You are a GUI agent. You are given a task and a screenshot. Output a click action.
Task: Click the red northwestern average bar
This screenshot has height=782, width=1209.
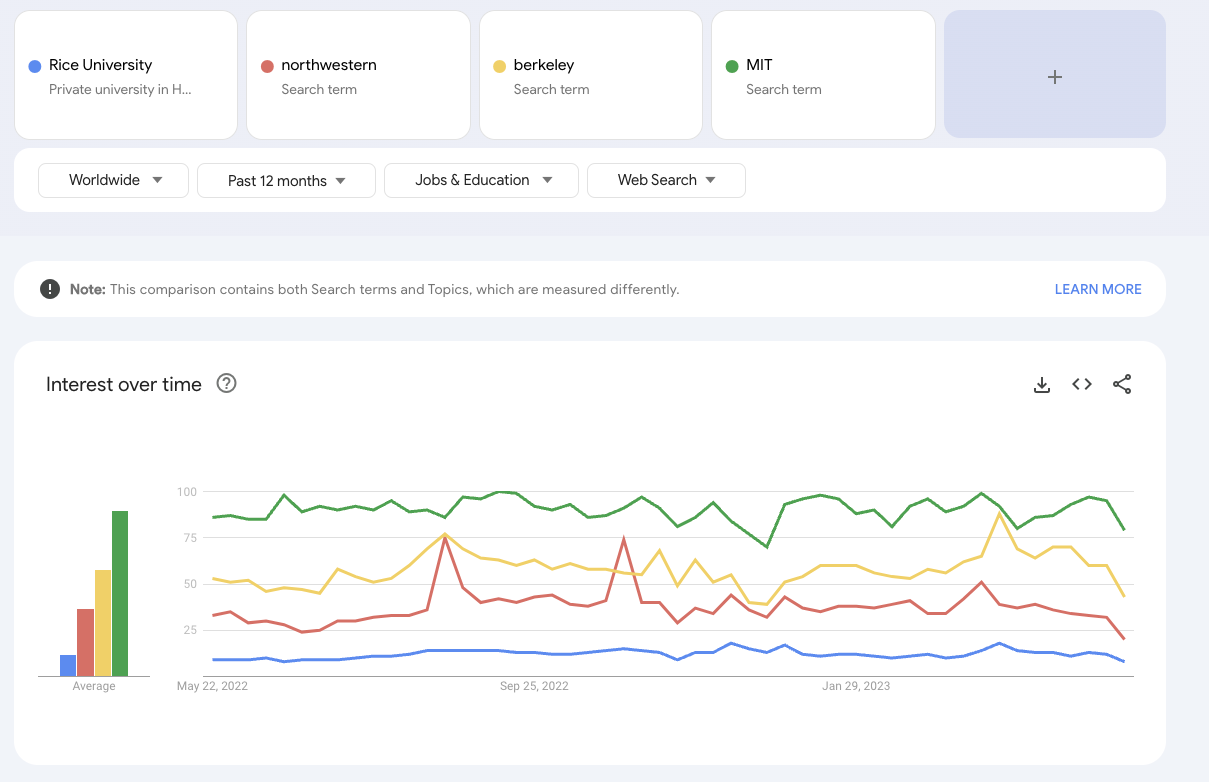(85, 642)
